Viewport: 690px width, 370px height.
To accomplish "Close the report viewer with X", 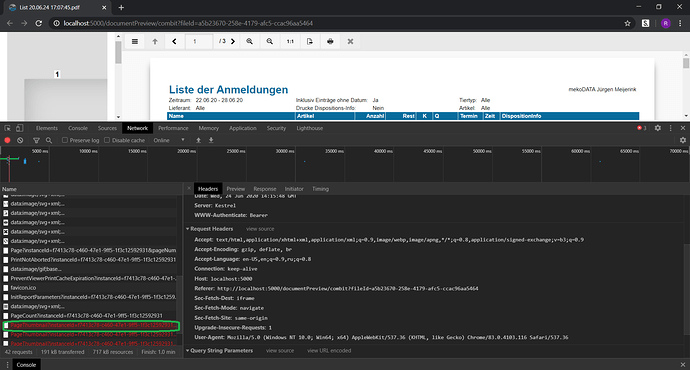I will (x=350, y=41).
